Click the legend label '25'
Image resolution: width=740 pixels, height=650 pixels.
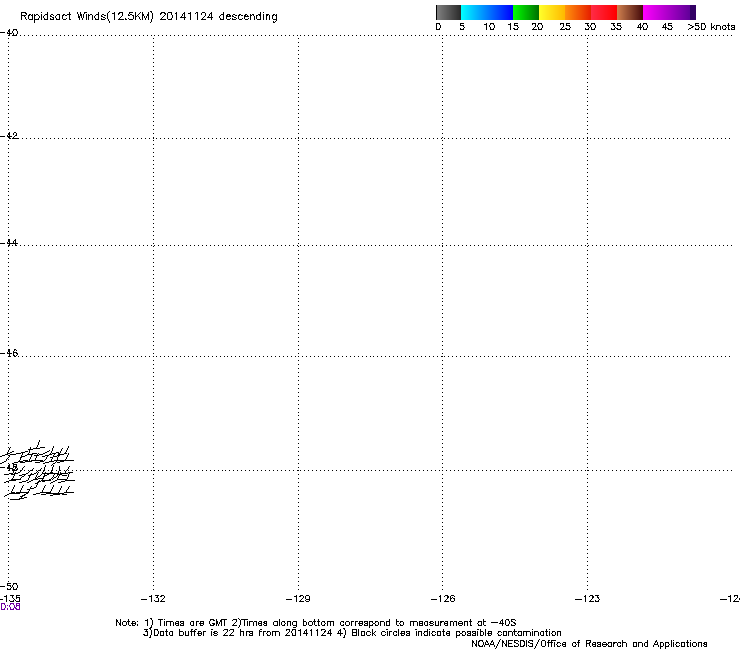[x=565, y=27]
